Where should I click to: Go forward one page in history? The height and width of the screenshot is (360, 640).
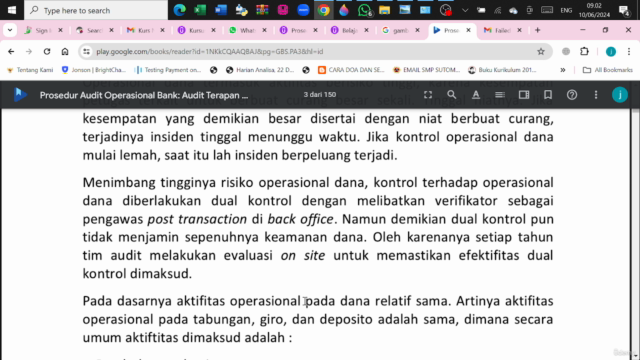(x=29, y=51)
